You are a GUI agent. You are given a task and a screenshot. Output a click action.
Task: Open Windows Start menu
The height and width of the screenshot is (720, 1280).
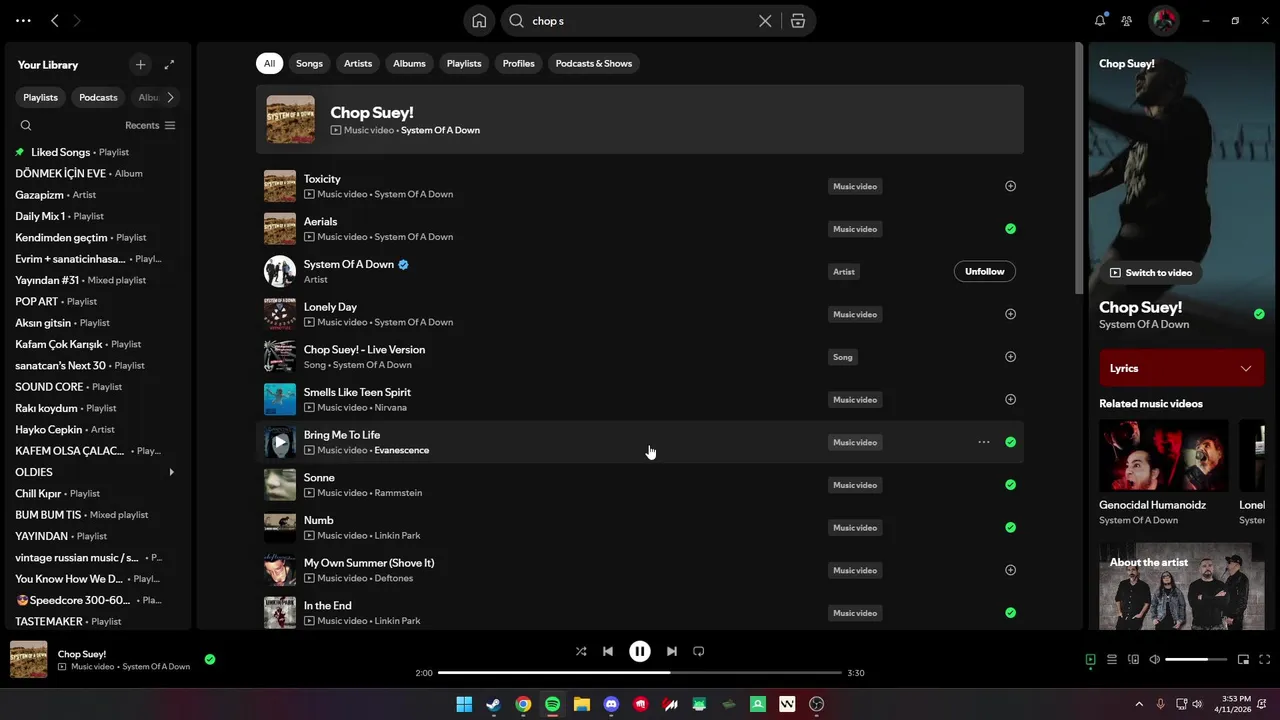[x=464, y=705]
